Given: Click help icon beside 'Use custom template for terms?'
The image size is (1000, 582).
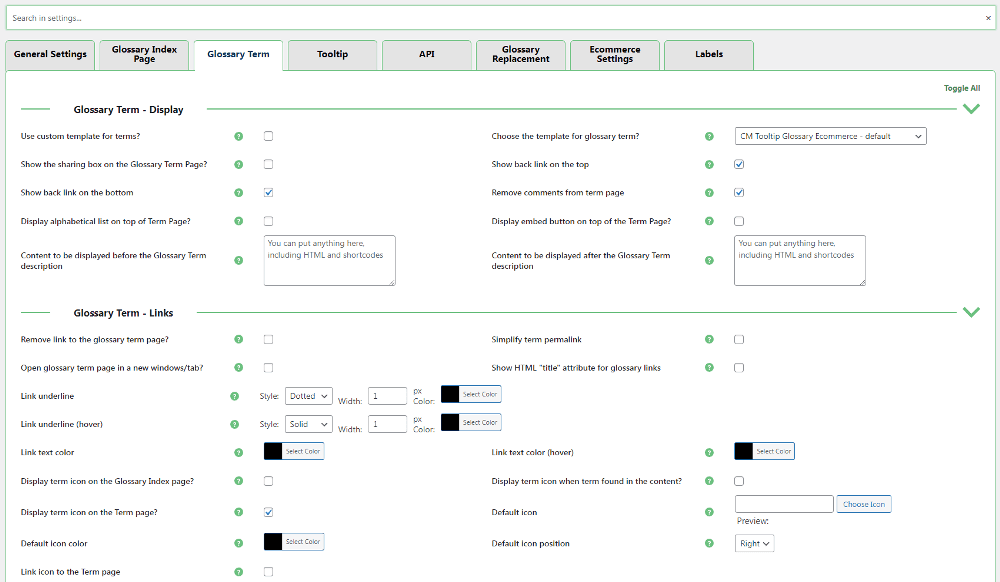Looking at the screenshot, I should point(238,136).
